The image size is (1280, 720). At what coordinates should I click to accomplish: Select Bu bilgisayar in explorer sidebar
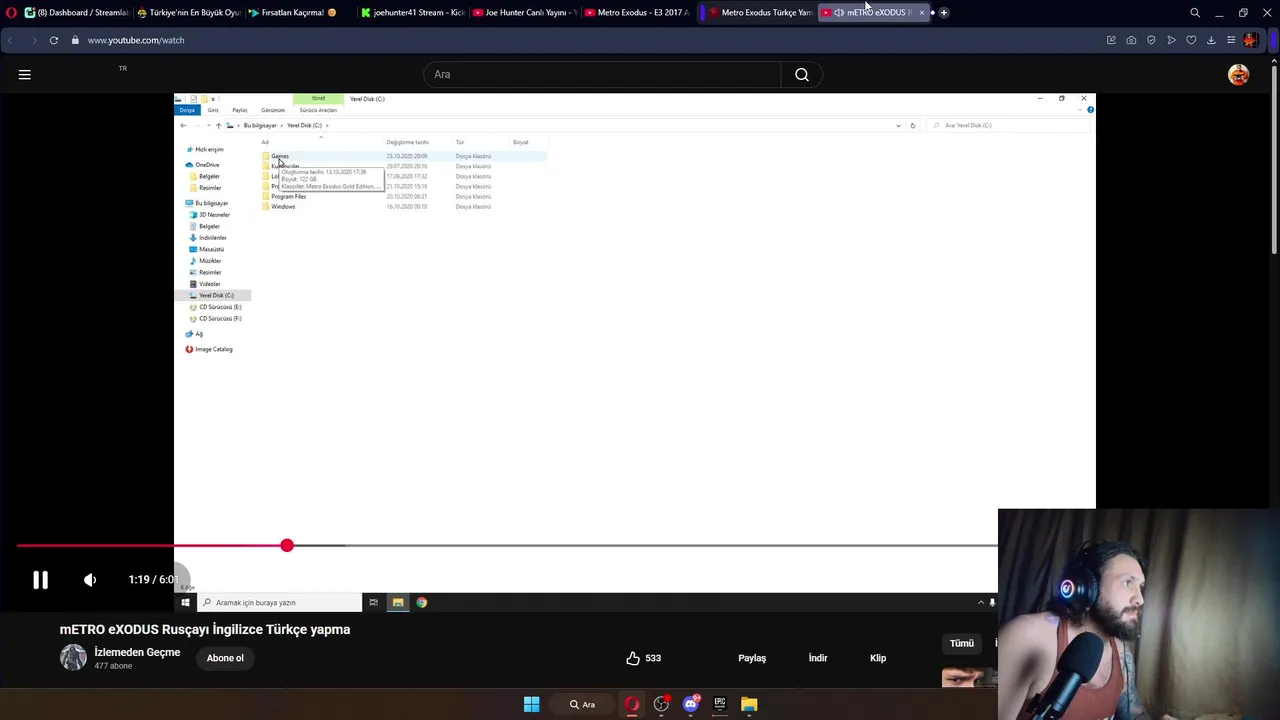pyautogui.click(x=211, y=203)
